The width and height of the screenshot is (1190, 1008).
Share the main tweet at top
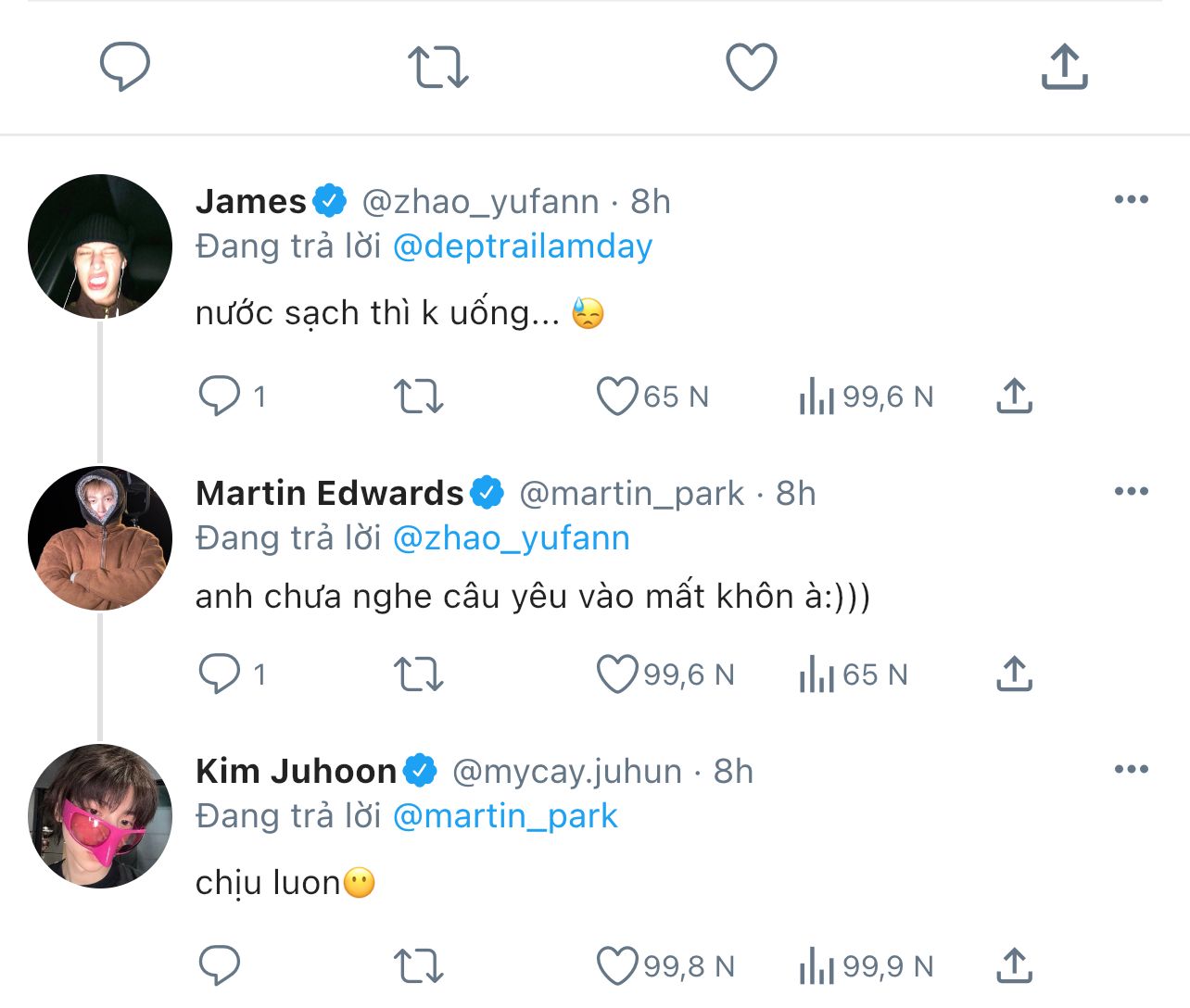1064,67
